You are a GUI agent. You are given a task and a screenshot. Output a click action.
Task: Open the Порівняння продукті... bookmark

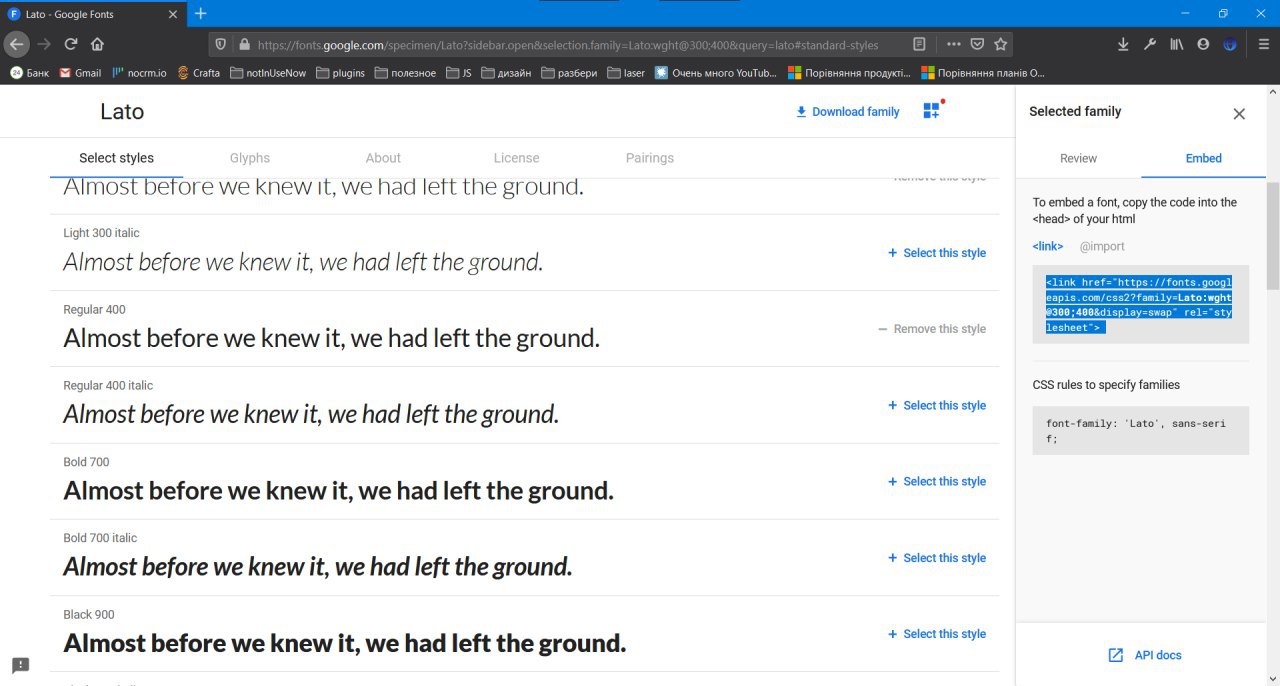point(849,73)
